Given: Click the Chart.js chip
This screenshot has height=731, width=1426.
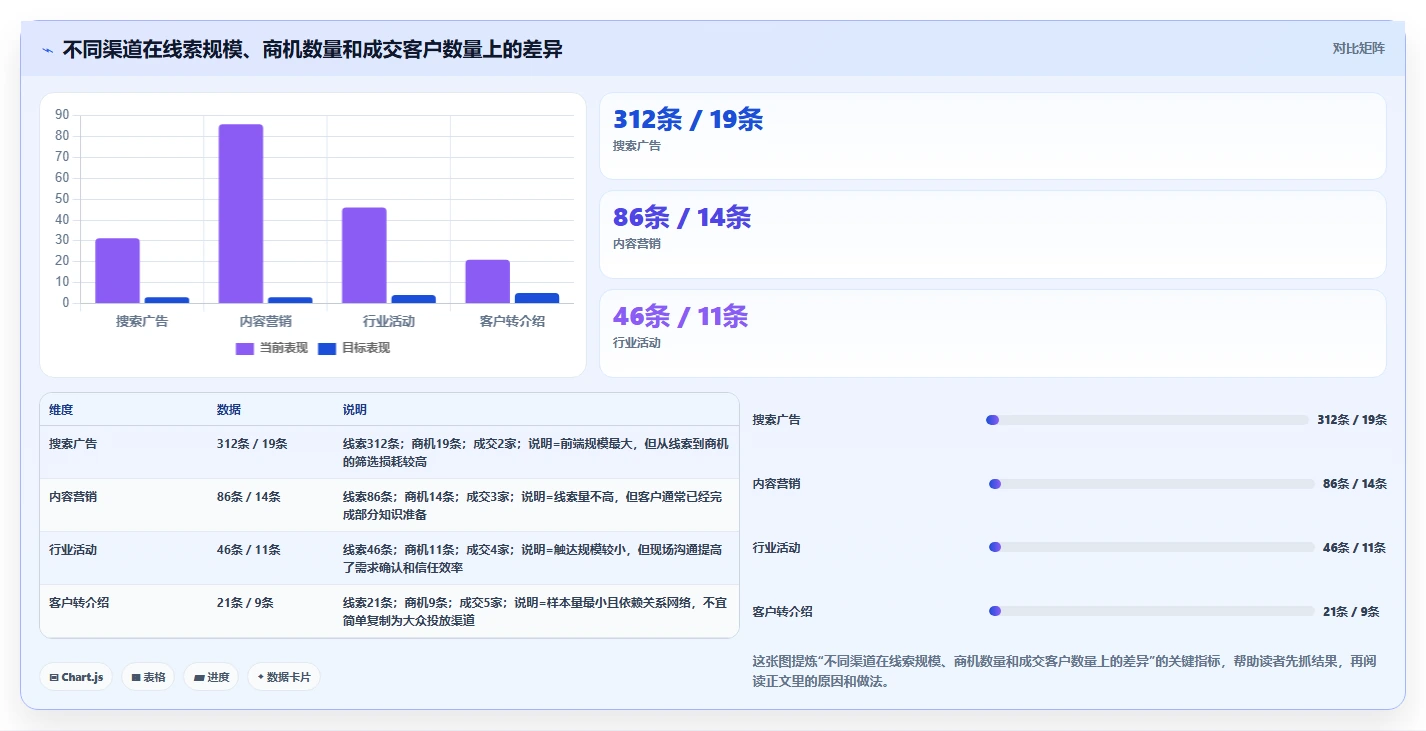Looking at the screenshot, I should [77, 677].
